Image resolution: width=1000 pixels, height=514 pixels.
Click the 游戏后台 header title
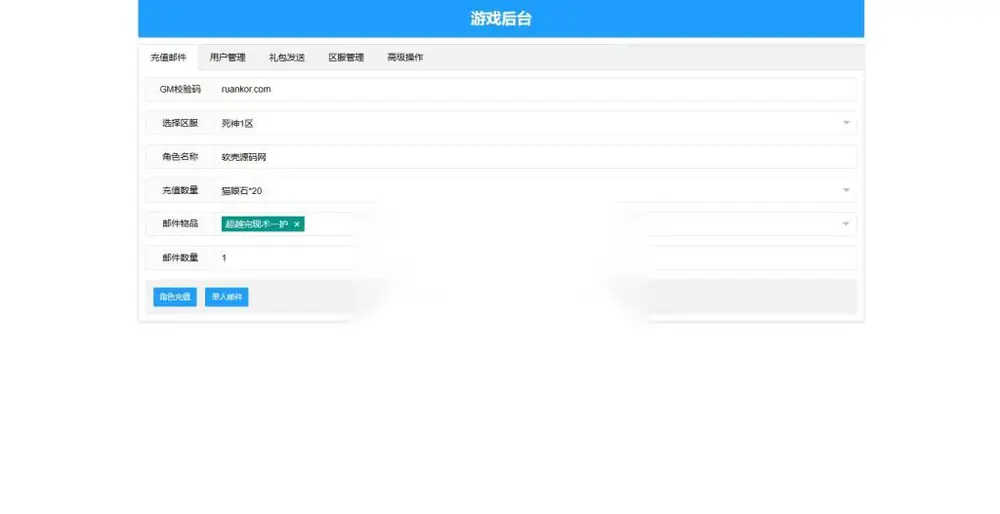501,18
